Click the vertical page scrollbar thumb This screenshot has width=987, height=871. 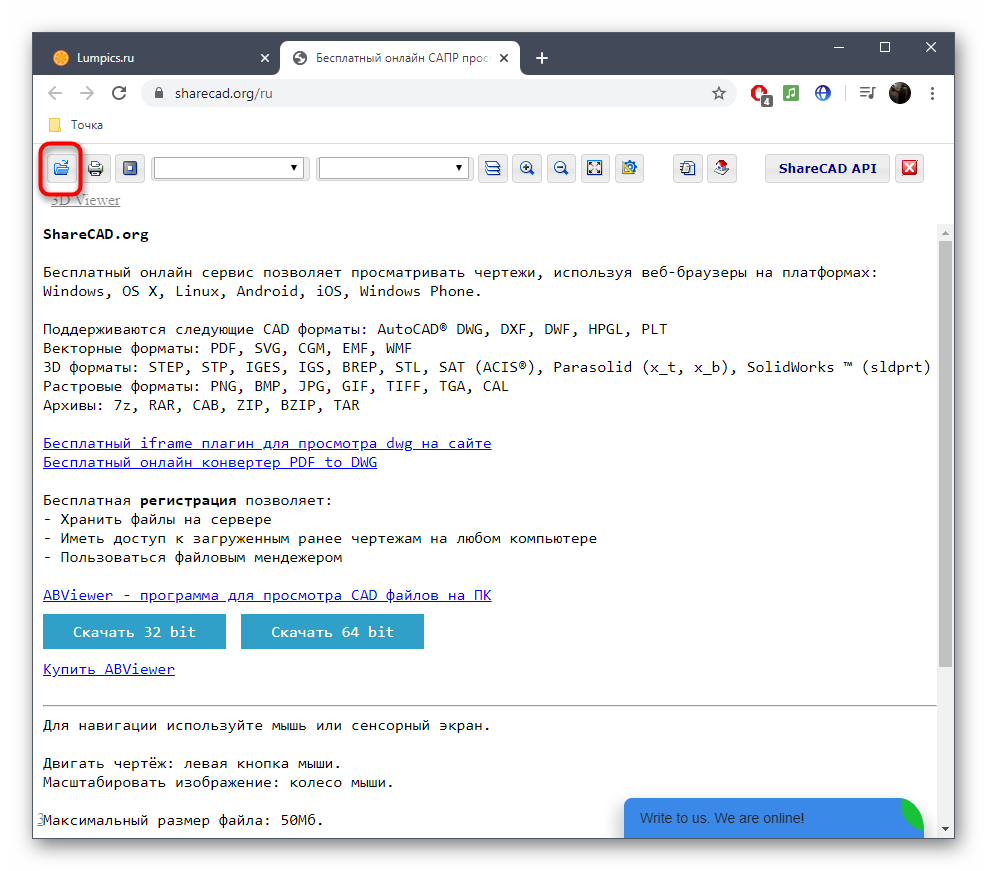[x=945, y=453]
